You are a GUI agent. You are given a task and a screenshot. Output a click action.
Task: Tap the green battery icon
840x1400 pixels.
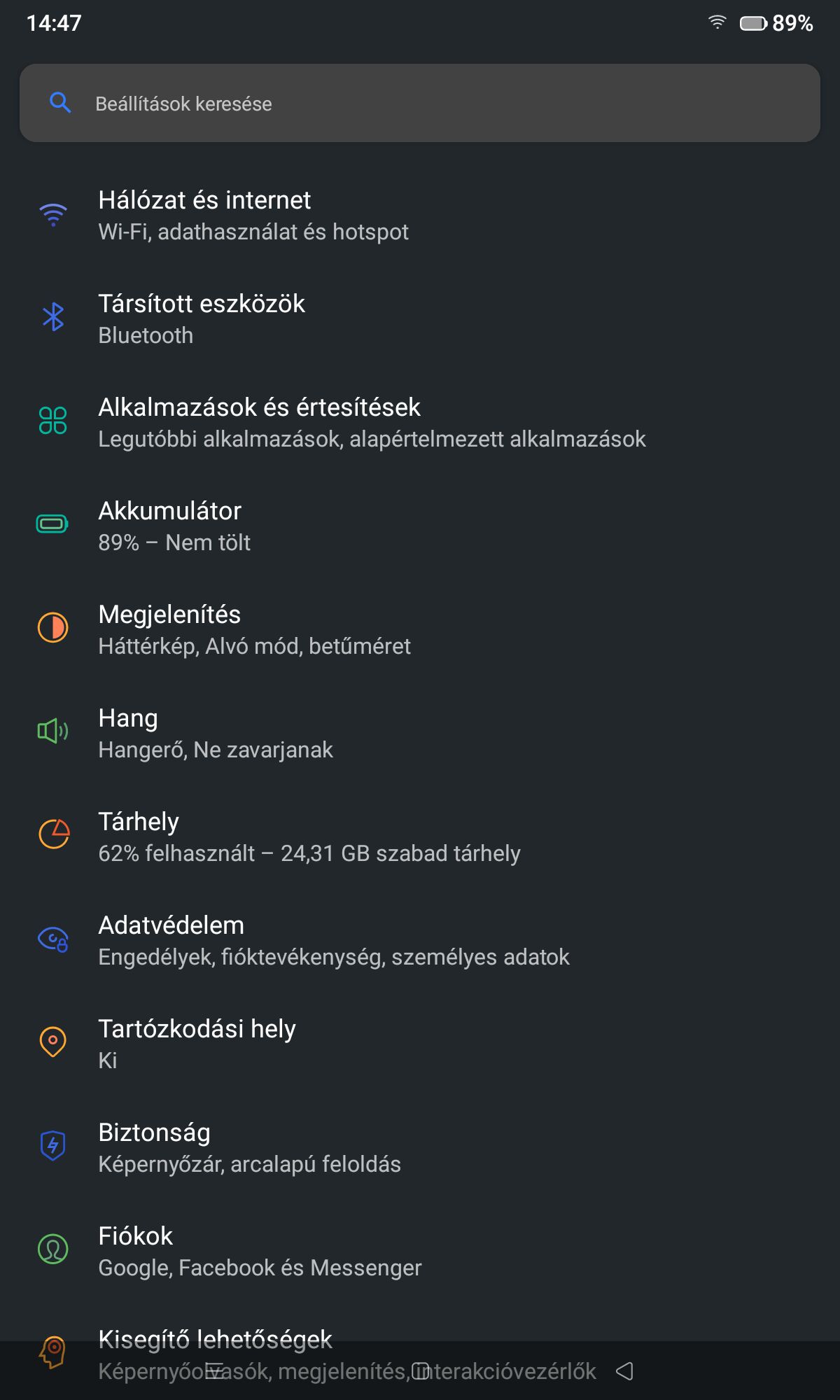coord(52,524)
